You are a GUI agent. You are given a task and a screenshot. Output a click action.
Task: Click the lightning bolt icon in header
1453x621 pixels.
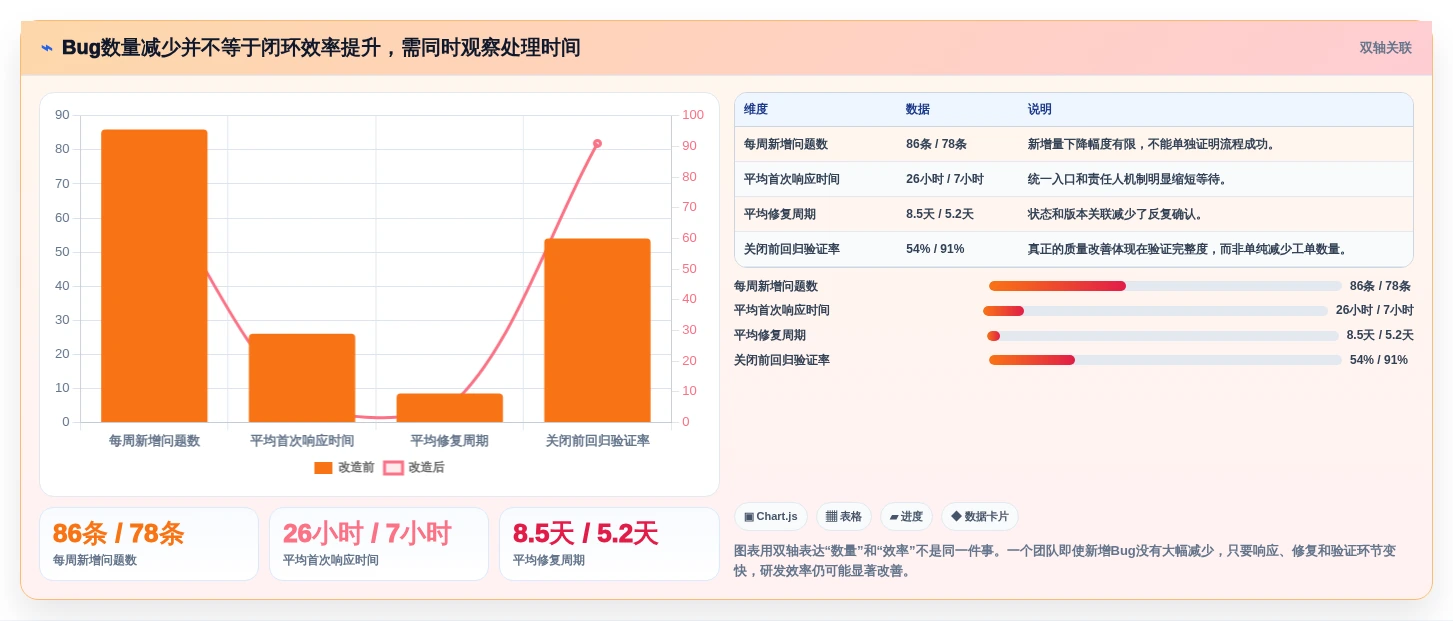click(47, 48)
